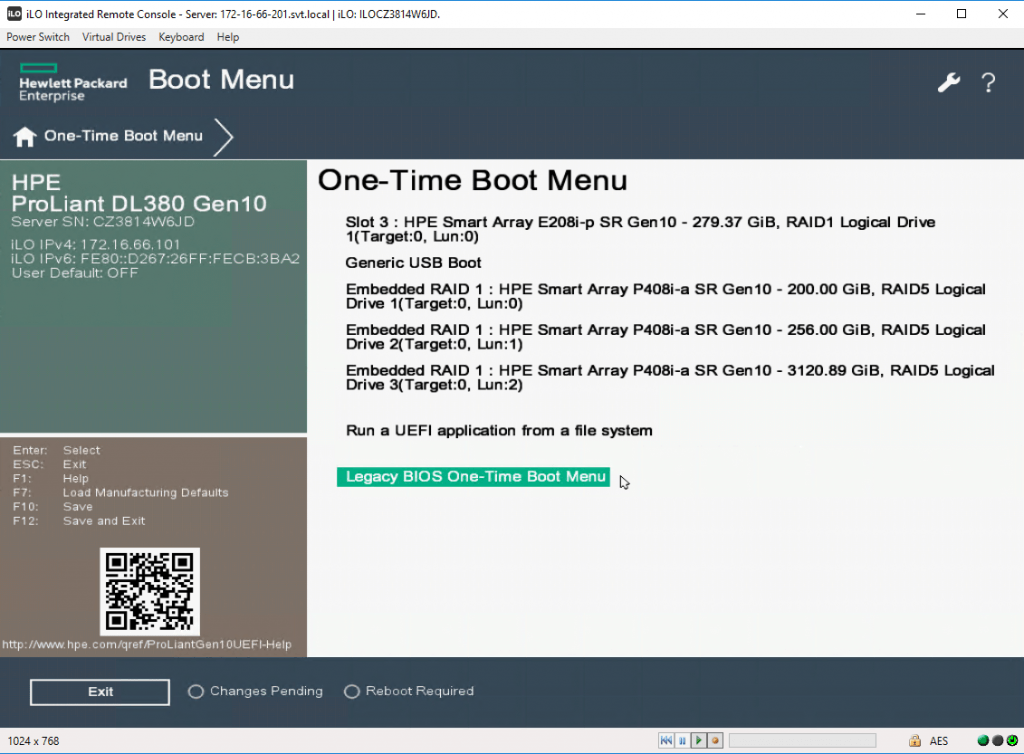Click the skip-to-start playback icon
The image size is (1024, 754).
click(x=666, y=741)
